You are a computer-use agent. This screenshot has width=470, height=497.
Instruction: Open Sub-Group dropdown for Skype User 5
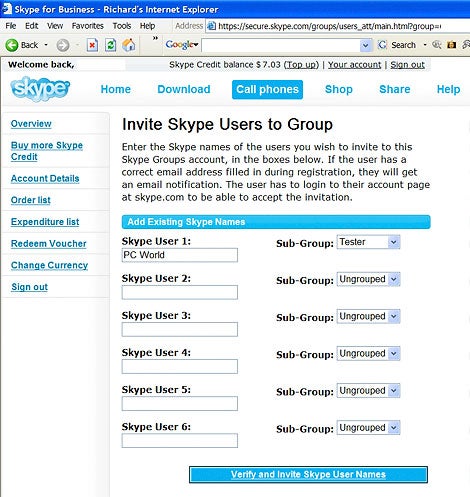pyautogui.click(x=394, y=390)
